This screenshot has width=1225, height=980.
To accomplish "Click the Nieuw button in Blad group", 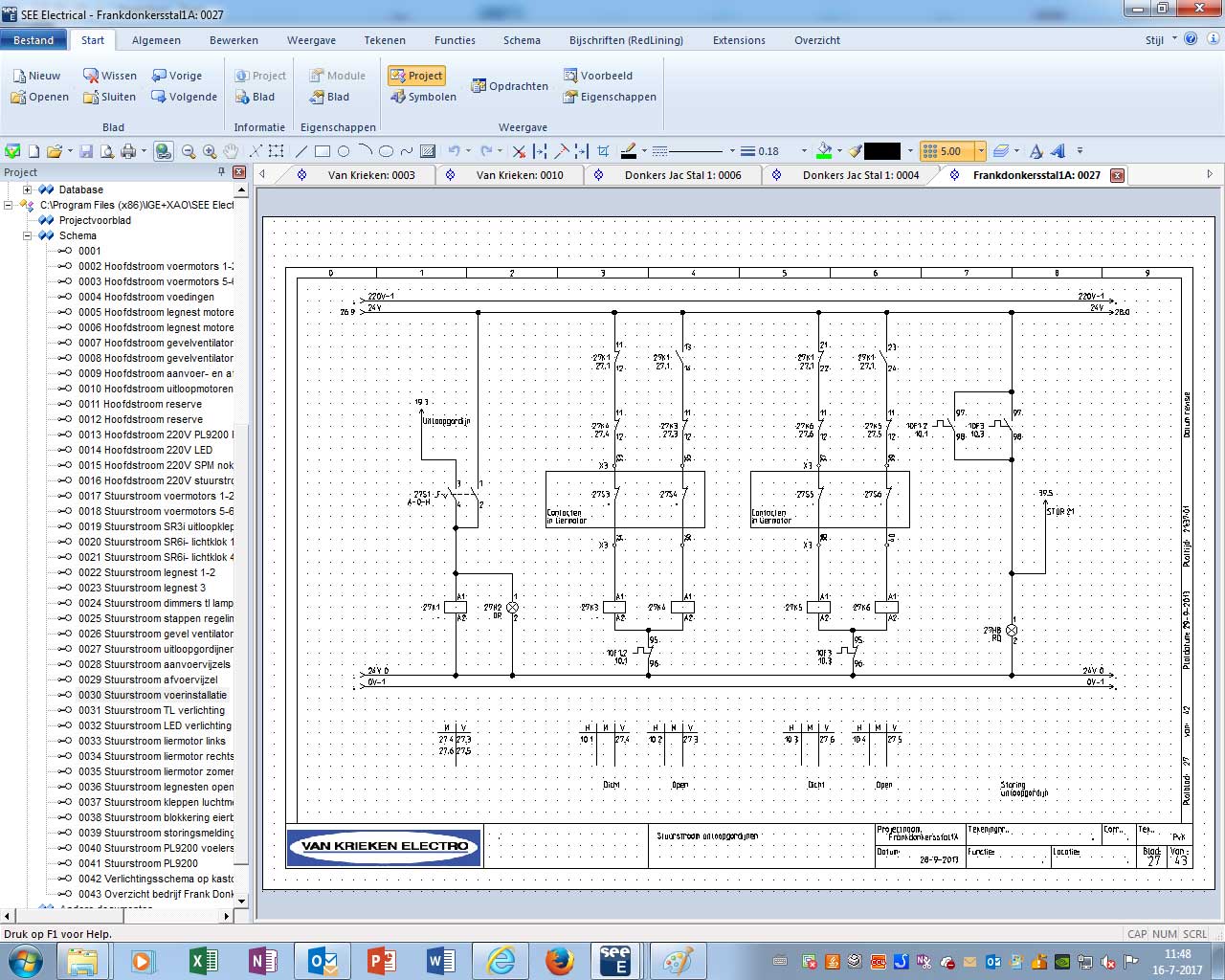I will pyautogui.click(x=36, y=76).
